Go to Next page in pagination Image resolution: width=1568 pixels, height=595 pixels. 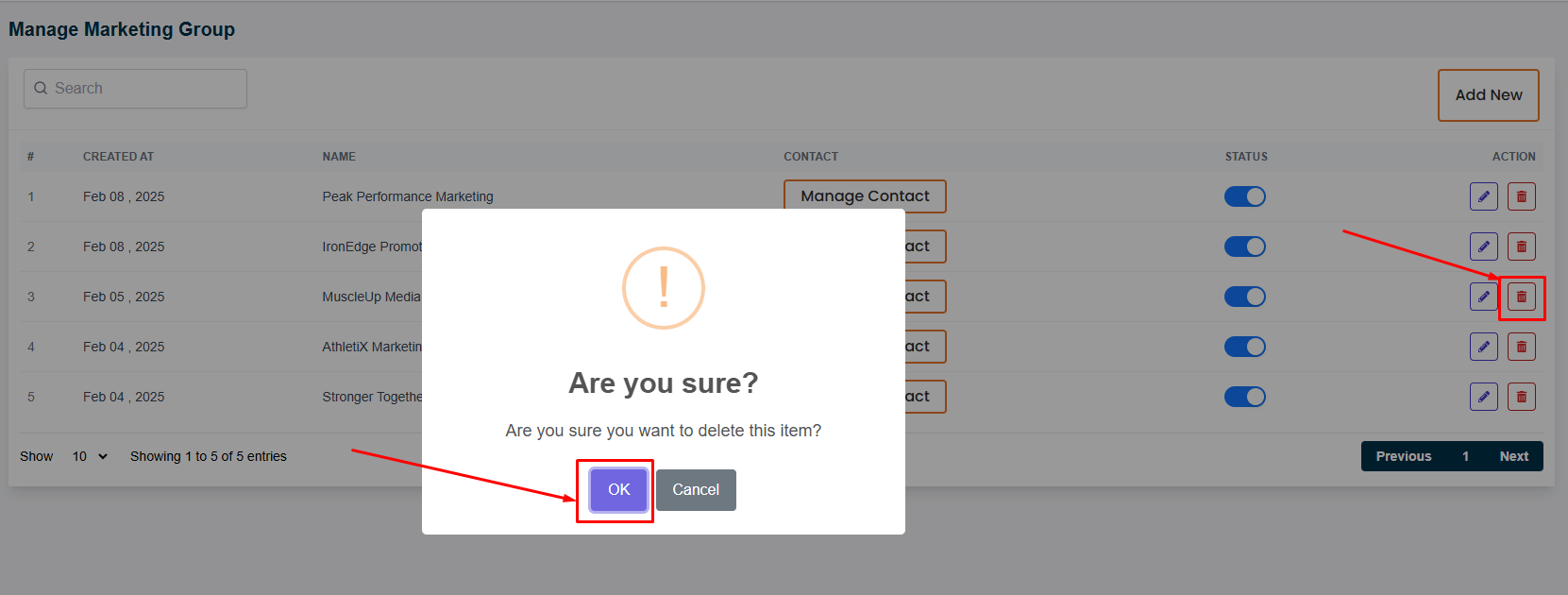coord(1513,456)
